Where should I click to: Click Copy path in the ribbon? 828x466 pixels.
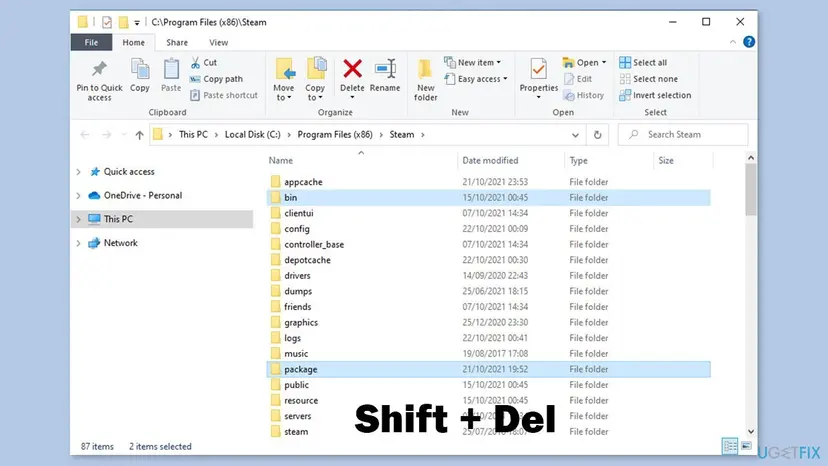pos(217,79)
